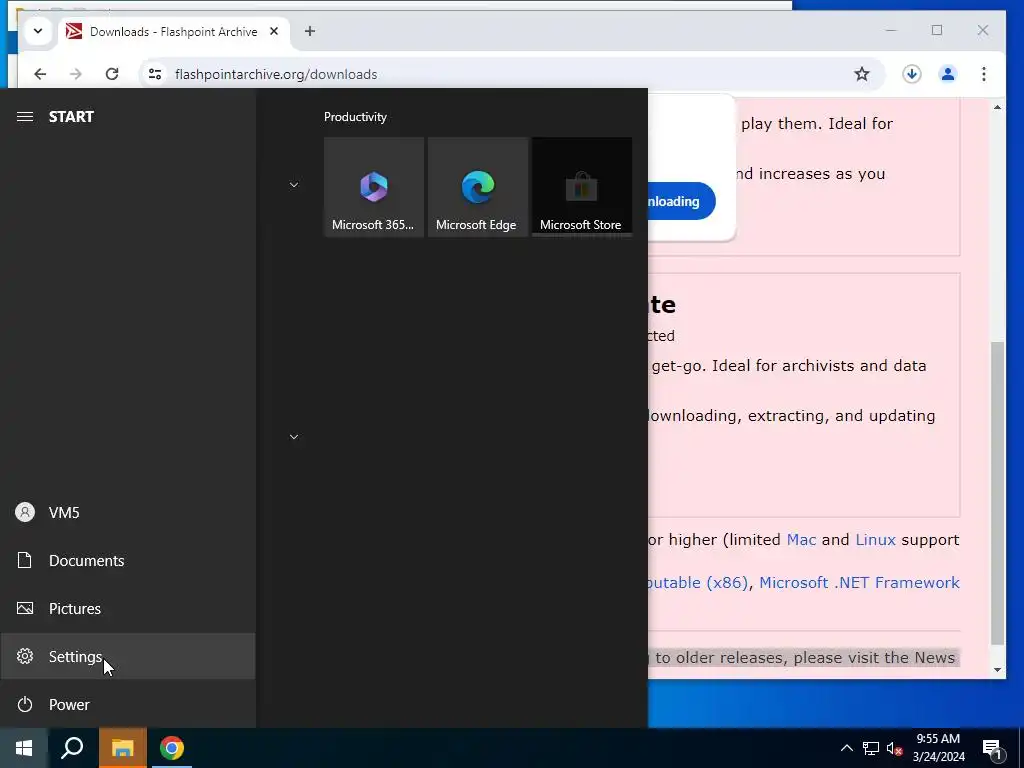Open File Explorer from the taskbar
The width and height of the screenshot is (1024, 768).
coord(122,748)
